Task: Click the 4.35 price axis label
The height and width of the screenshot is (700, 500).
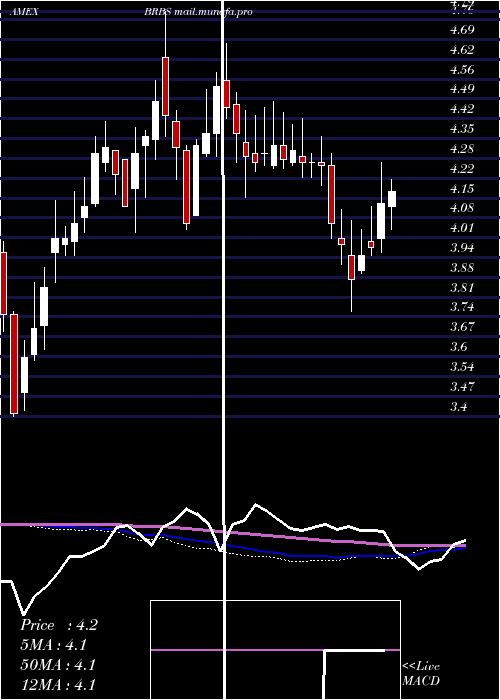Action: [x=462, y=129]
